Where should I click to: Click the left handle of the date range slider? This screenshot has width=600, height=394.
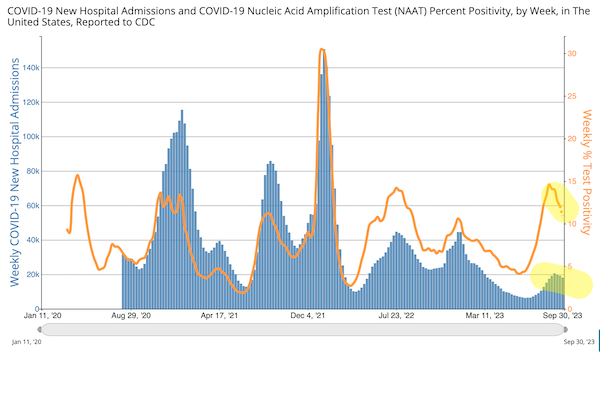40,329
